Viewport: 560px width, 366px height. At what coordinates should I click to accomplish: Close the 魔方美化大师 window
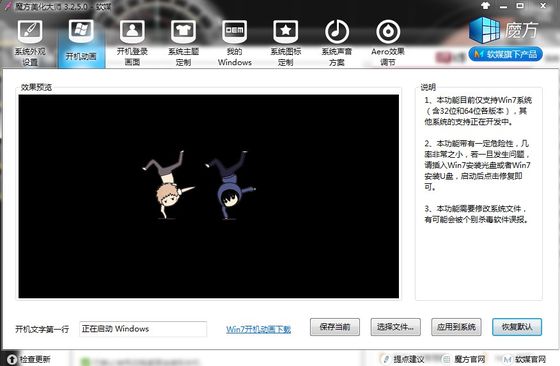click(x=543, y=6)
